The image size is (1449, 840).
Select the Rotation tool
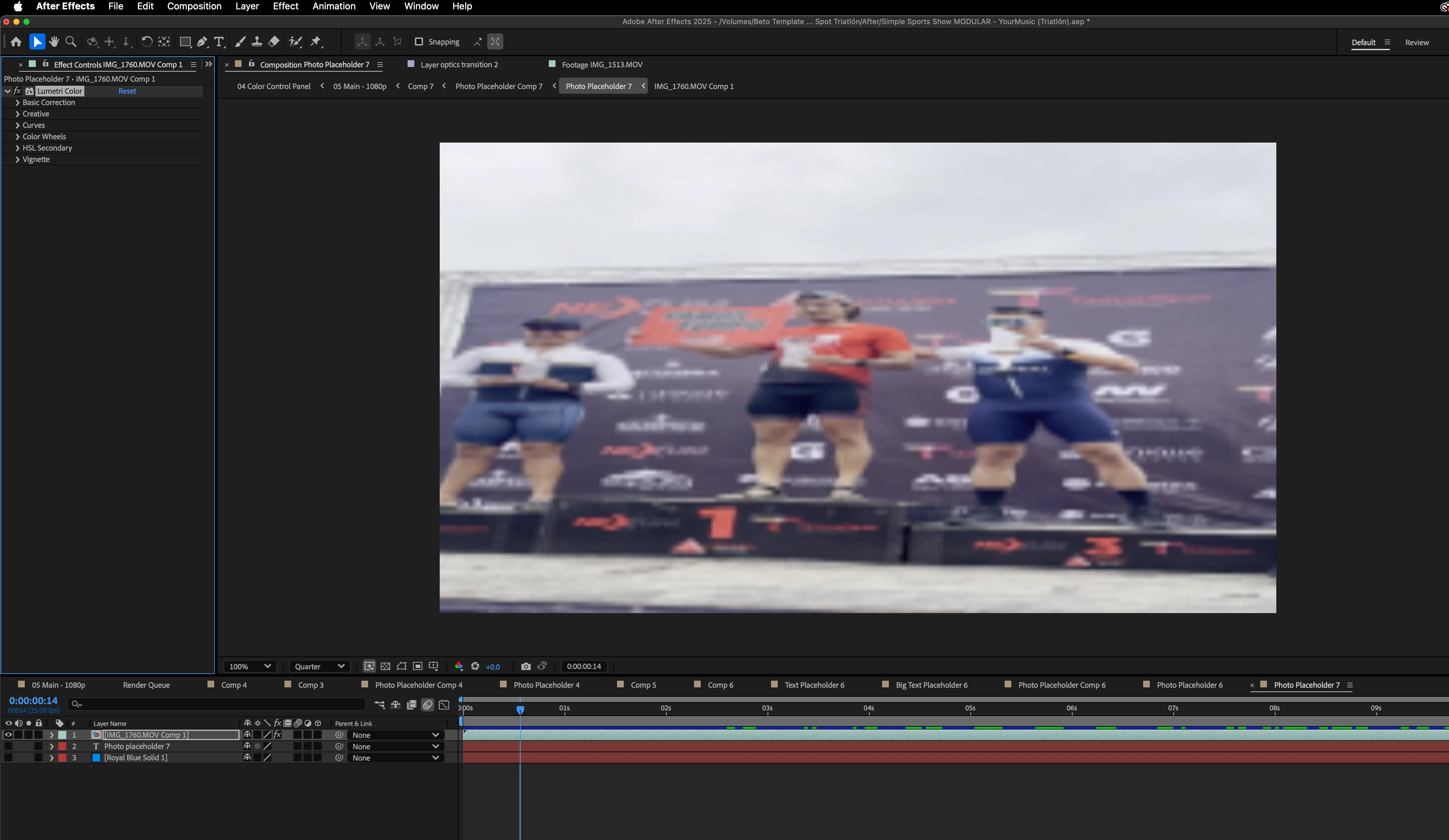point(147,41)
